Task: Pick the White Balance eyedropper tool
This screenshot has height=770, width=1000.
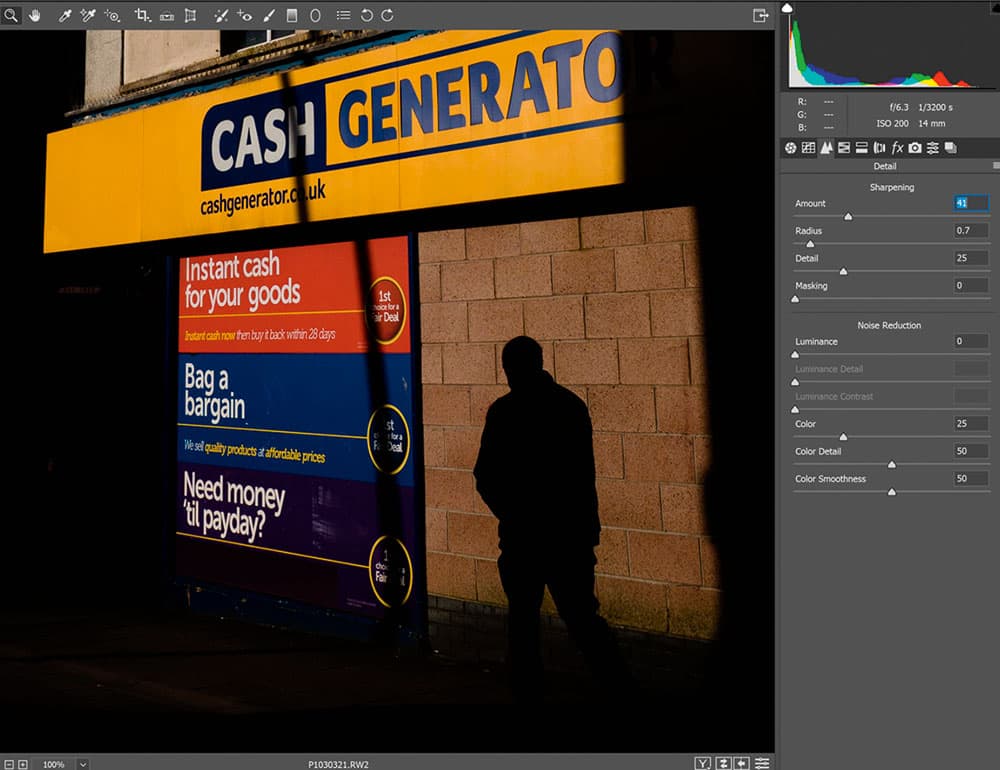Action: (x=64, y=15)
